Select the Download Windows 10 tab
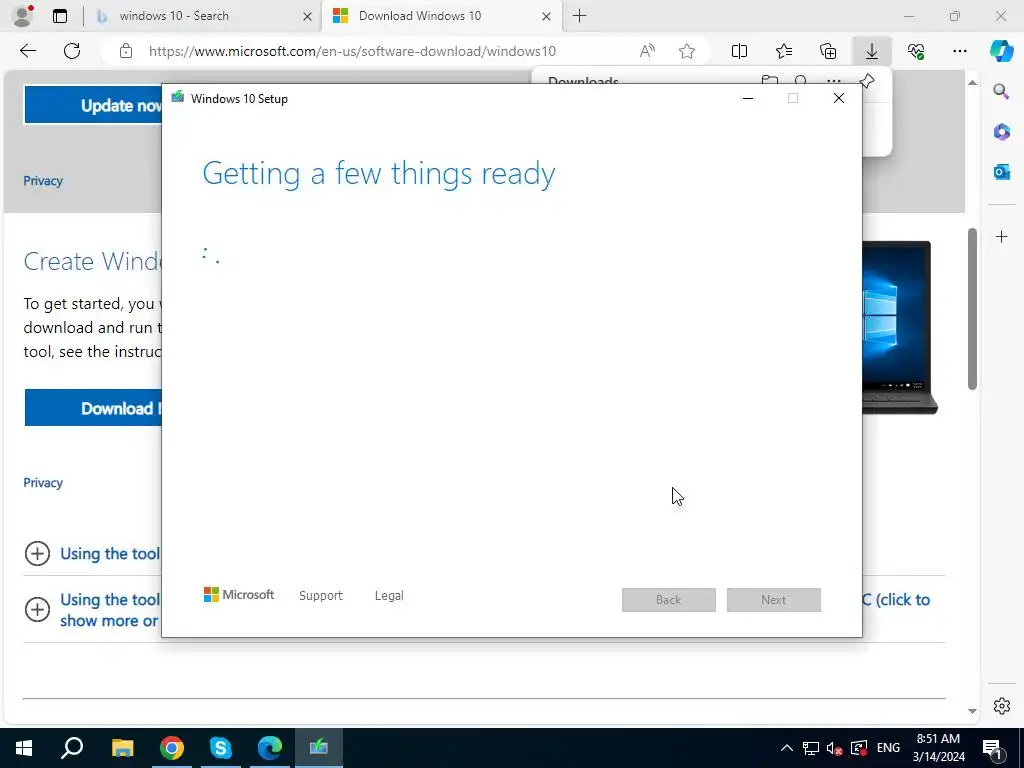 pos(441,16)
